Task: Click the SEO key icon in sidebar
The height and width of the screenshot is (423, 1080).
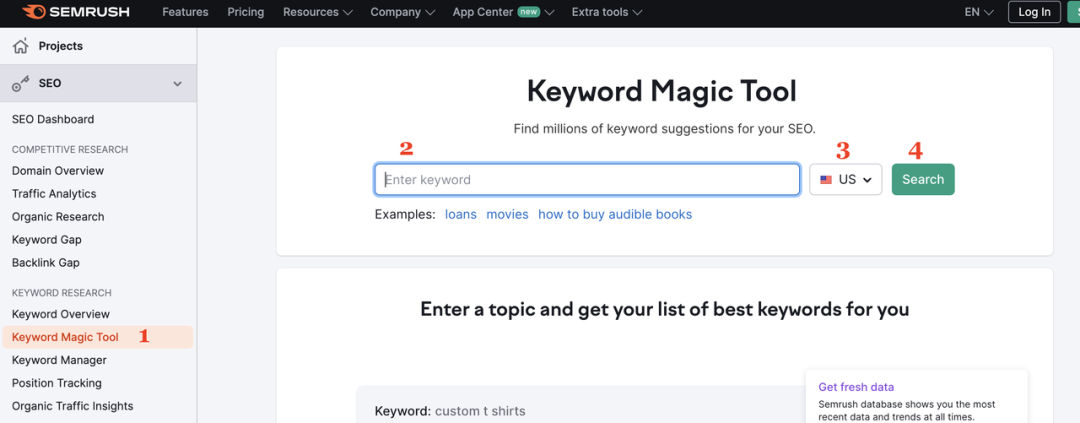Action: (20, 84)
